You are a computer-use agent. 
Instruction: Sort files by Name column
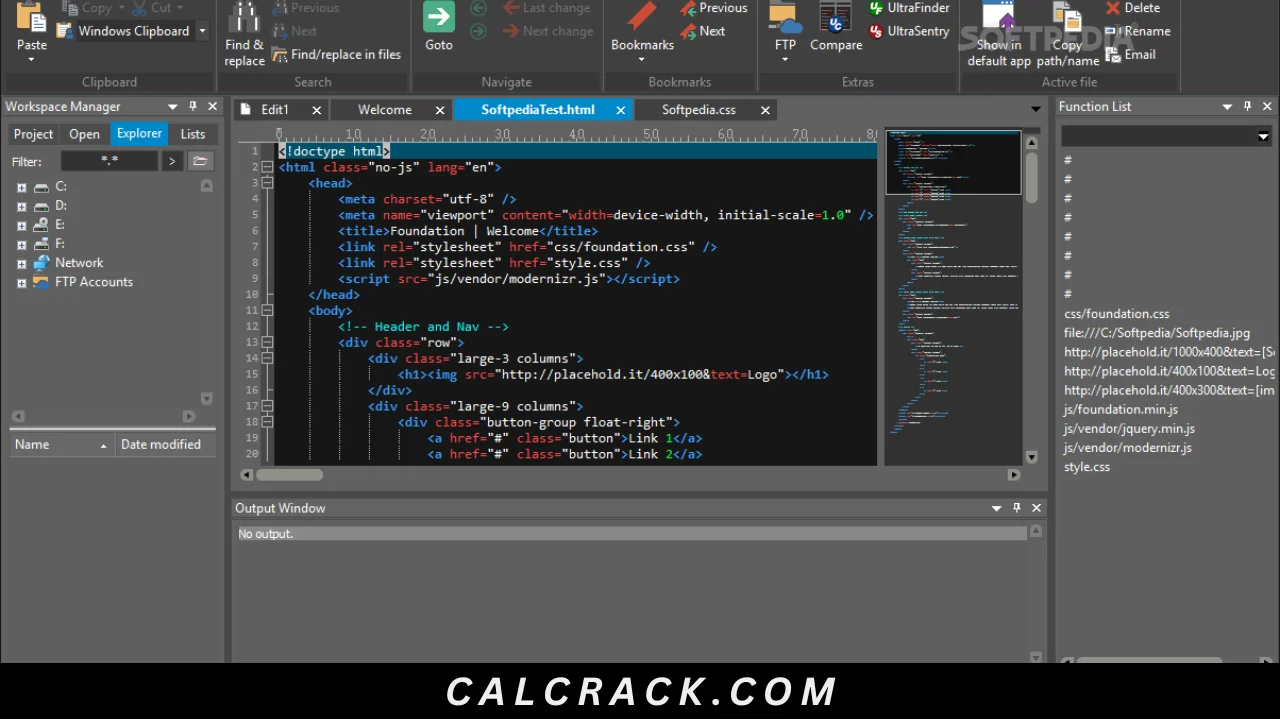60,444
